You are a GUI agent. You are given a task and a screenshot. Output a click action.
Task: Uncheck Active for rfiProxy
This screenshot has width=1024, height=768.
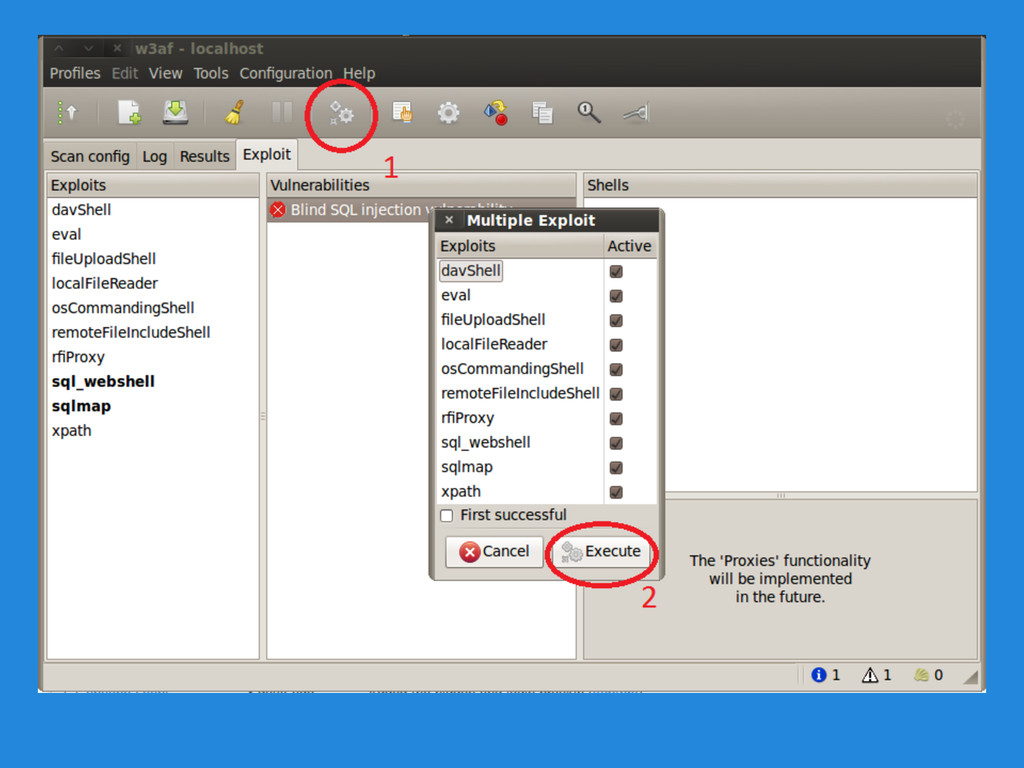[x=616, y=419]
